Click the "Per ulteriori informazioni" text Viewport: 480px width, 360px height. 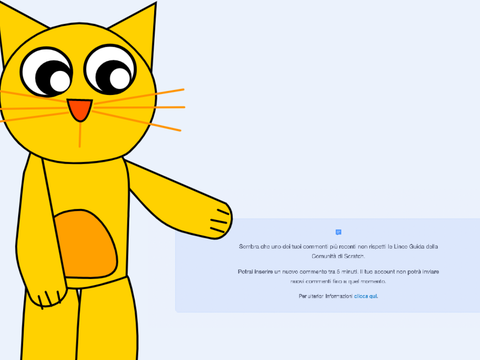click(x=326, y=296)
